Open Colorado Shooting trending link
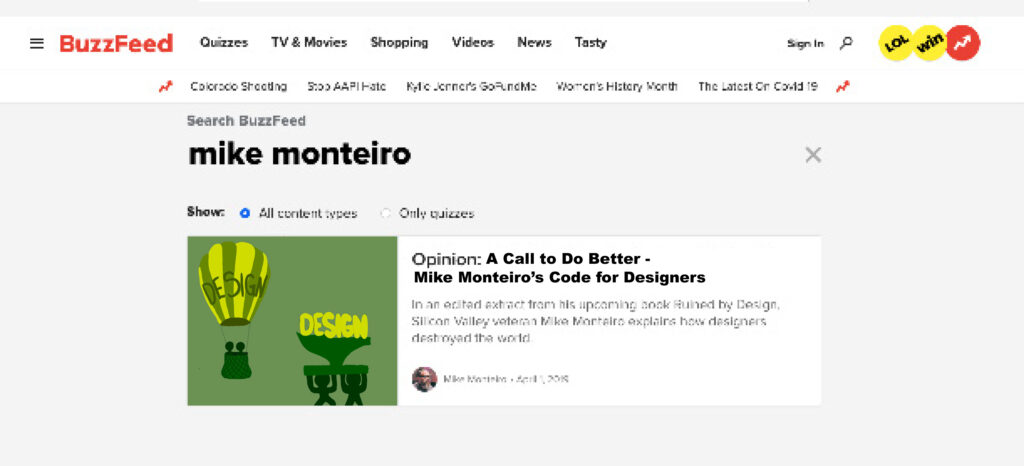 click(x=238, y=86)
